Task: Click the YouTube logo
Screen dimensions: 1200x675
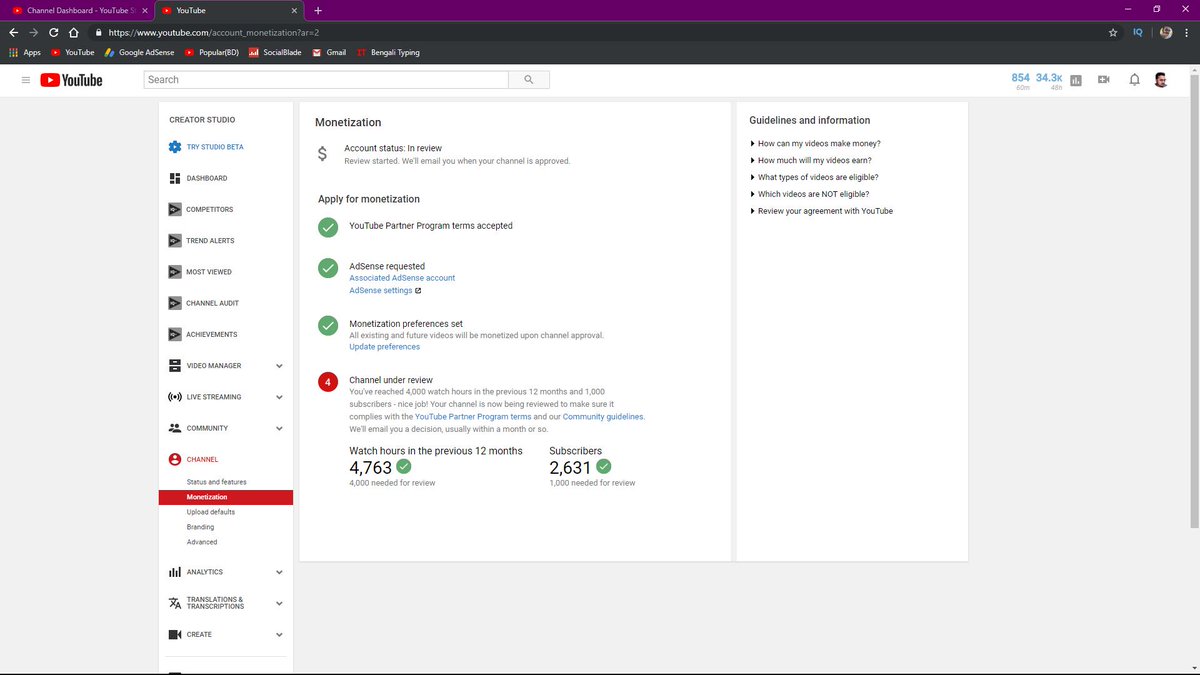Action: tap(71, 80)
